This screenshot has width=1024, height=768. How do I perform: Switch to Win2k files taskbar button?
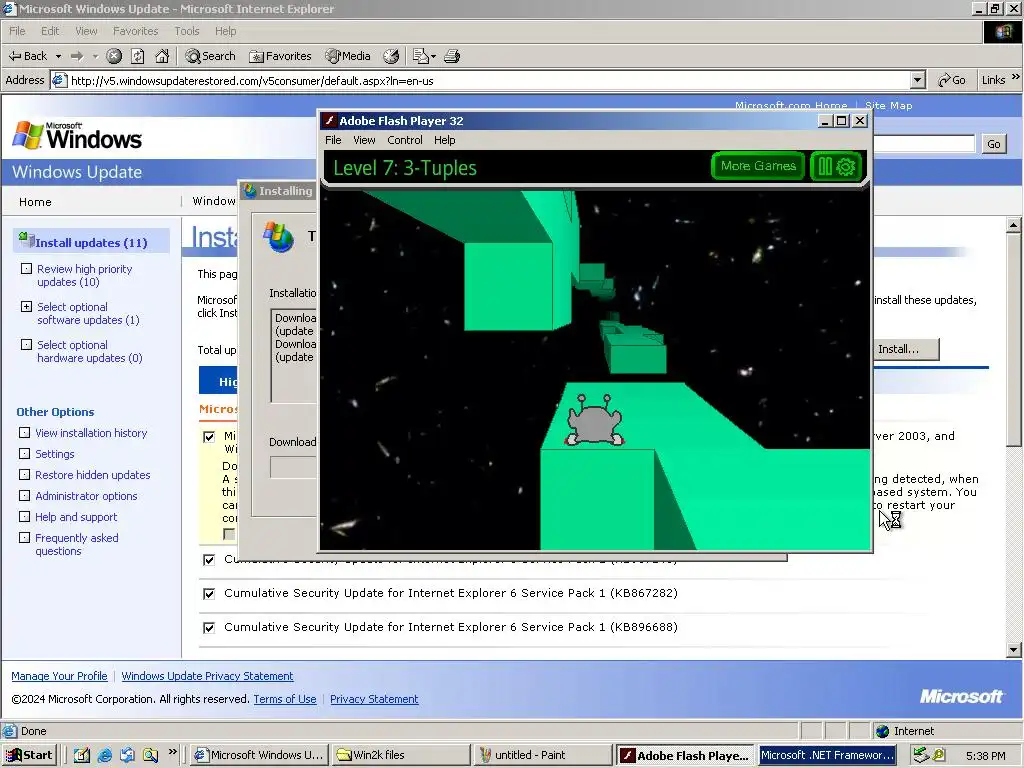point(400,755)
